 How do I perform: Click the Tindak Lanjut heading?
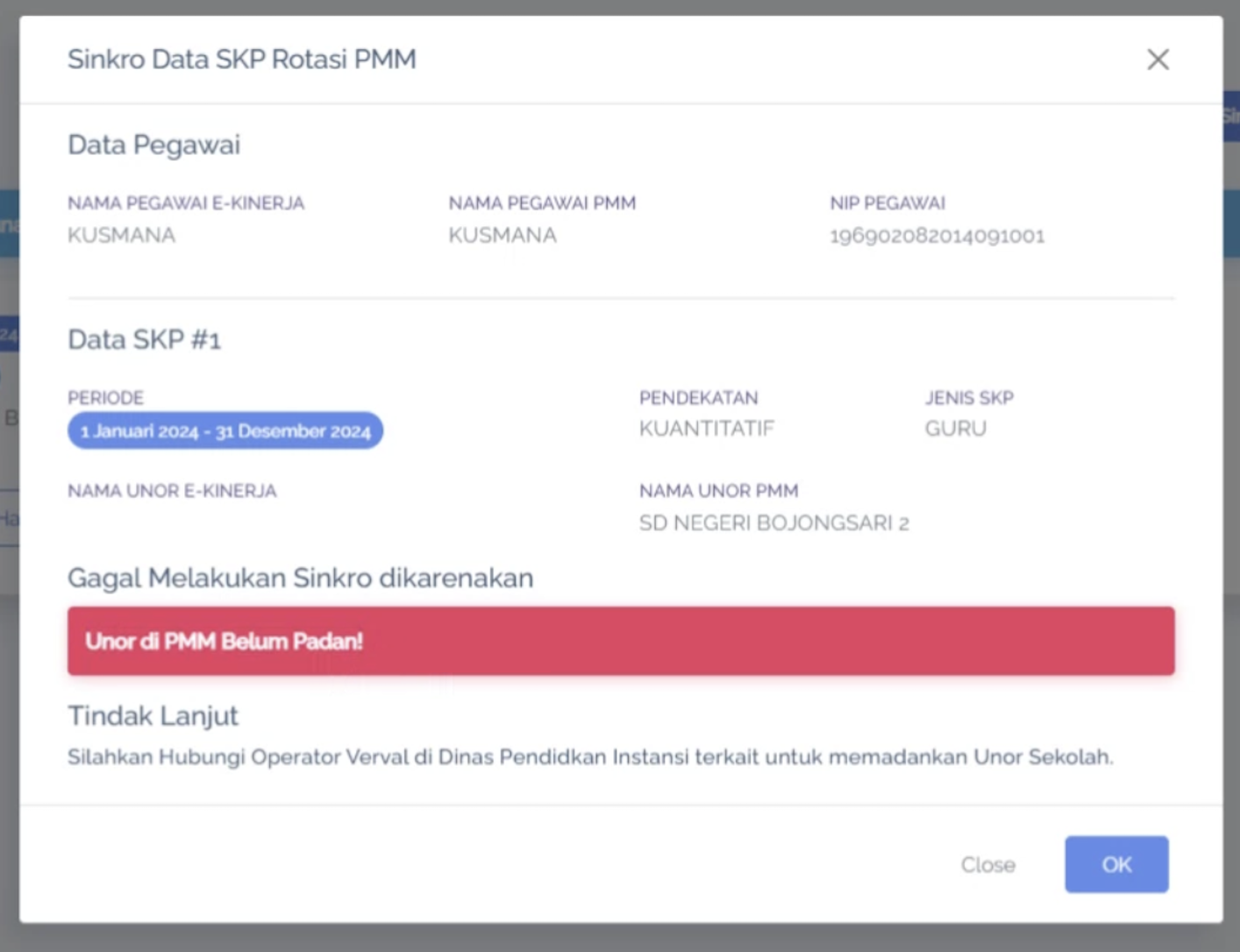[153, 716]
